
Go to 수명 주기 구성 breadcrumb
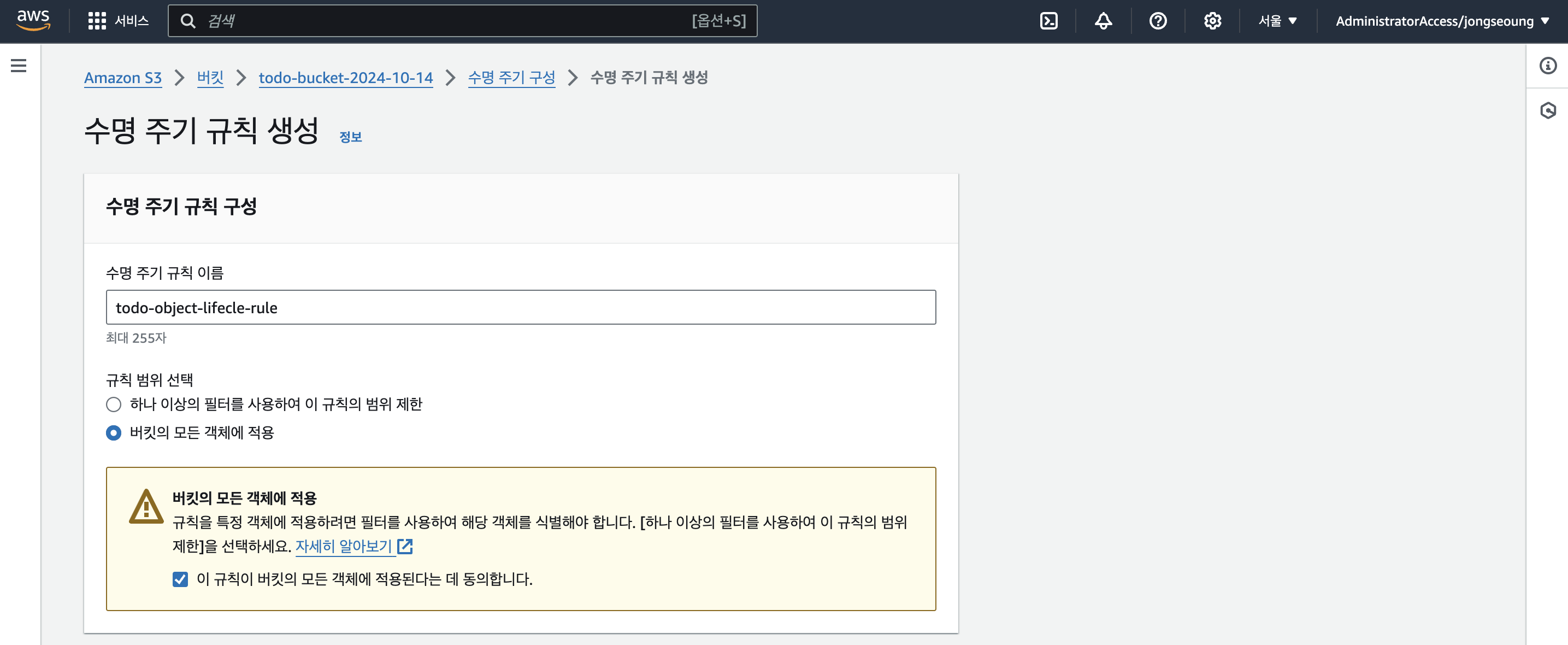511,78
